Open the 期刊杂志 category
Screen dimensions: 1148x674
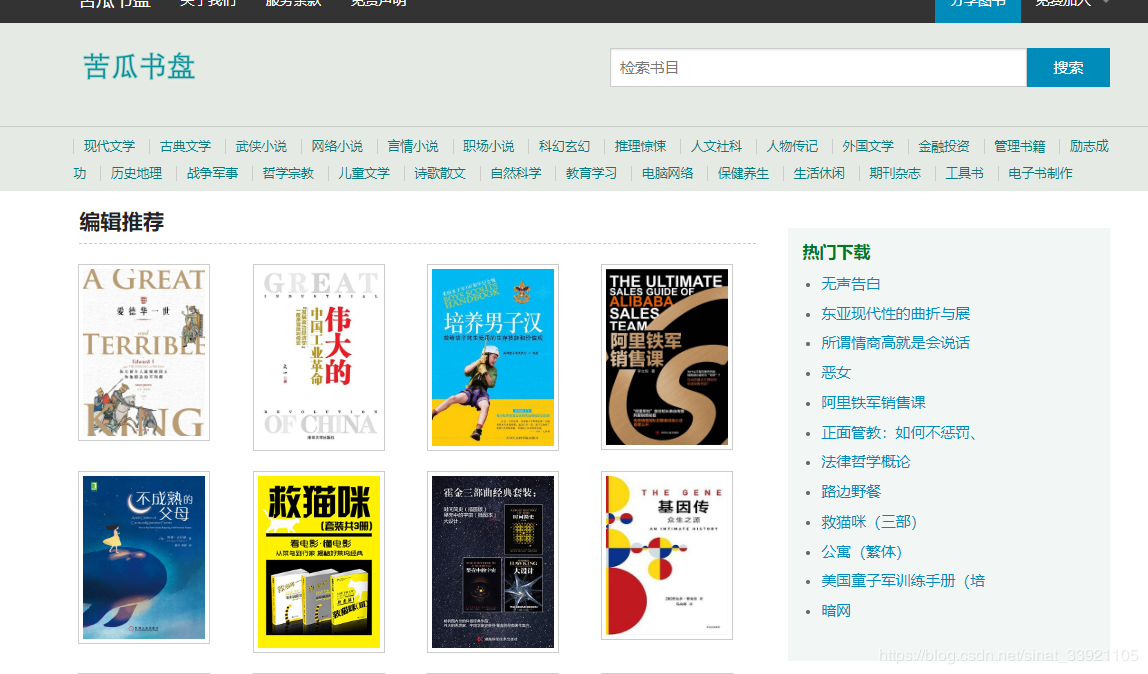coord(895,173)
